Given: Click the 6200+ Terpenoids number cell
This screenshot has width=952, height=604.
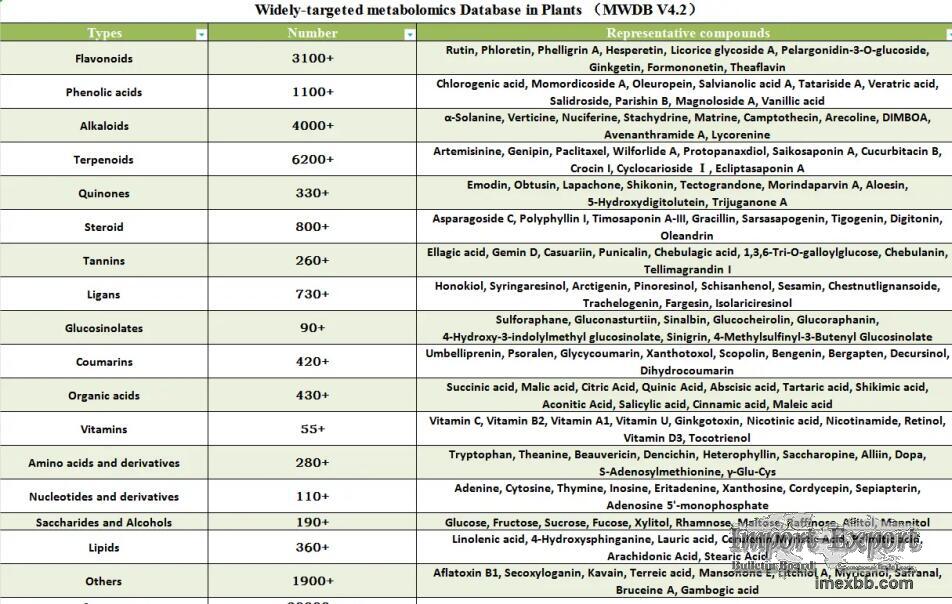Looking at the screenshot, I should coord(312,160).
